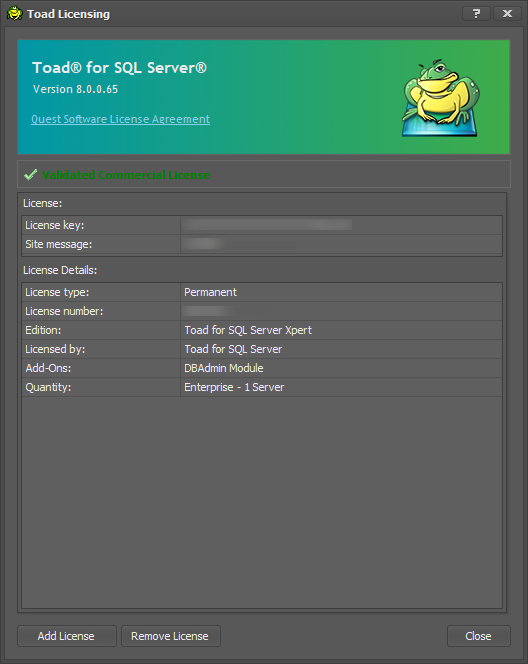Screen dimensions: 528x664
Task: Close the Toad Licensing dialog via X
Action: (x=507, y=14)
